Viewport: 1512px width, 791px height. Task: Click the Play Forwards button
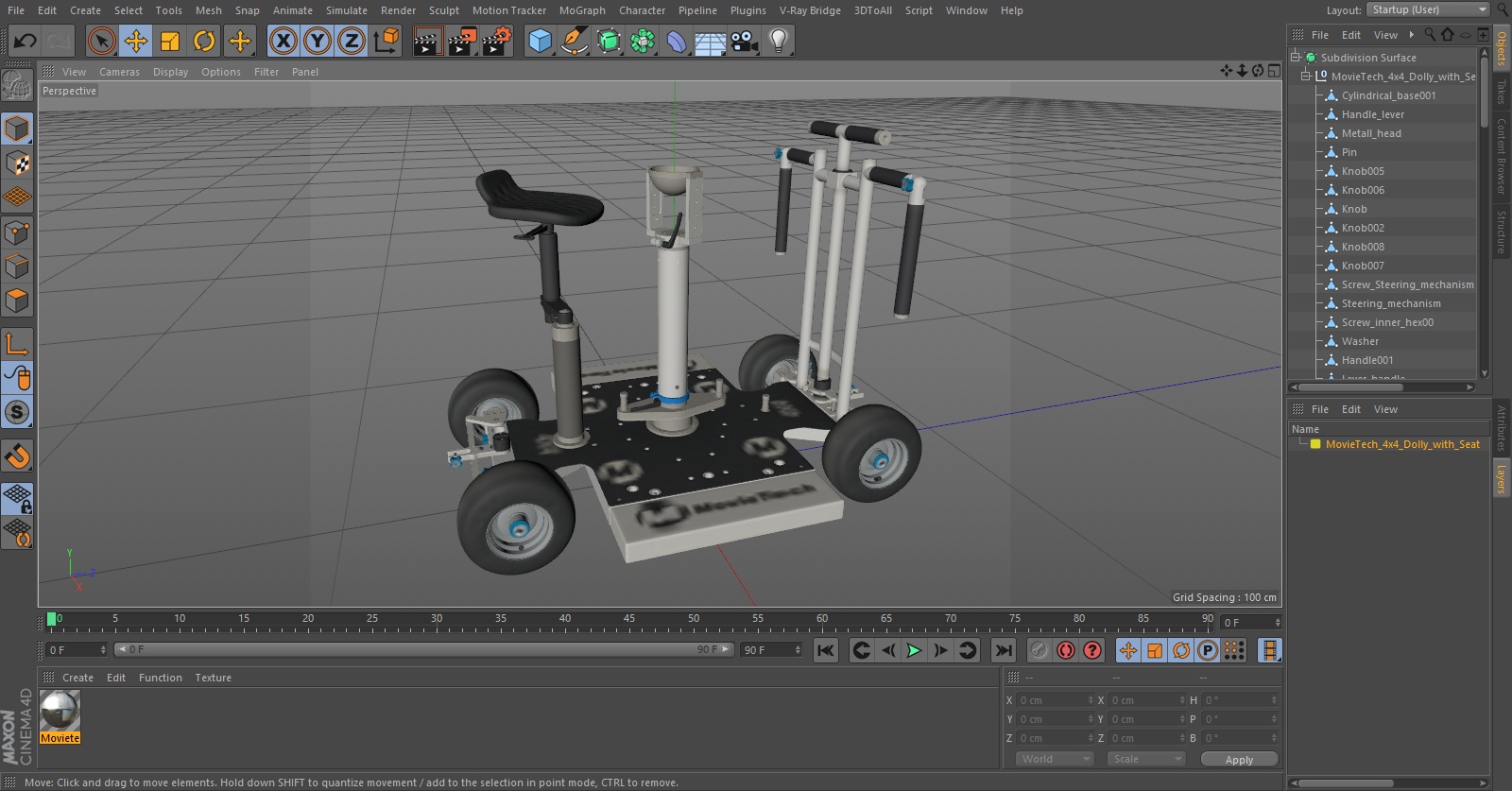[914, 650]
